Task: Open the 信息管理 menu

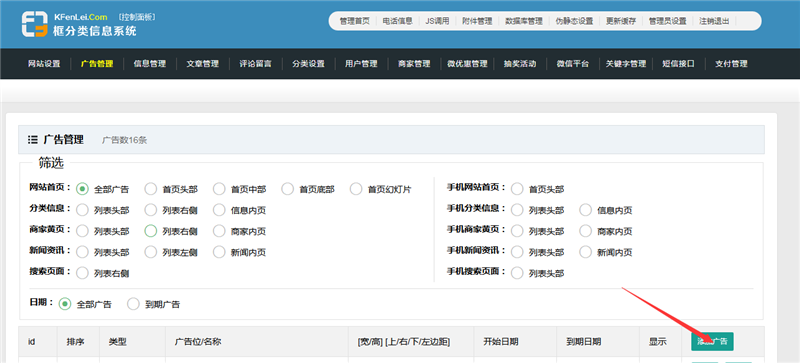Action: [149, 64]
